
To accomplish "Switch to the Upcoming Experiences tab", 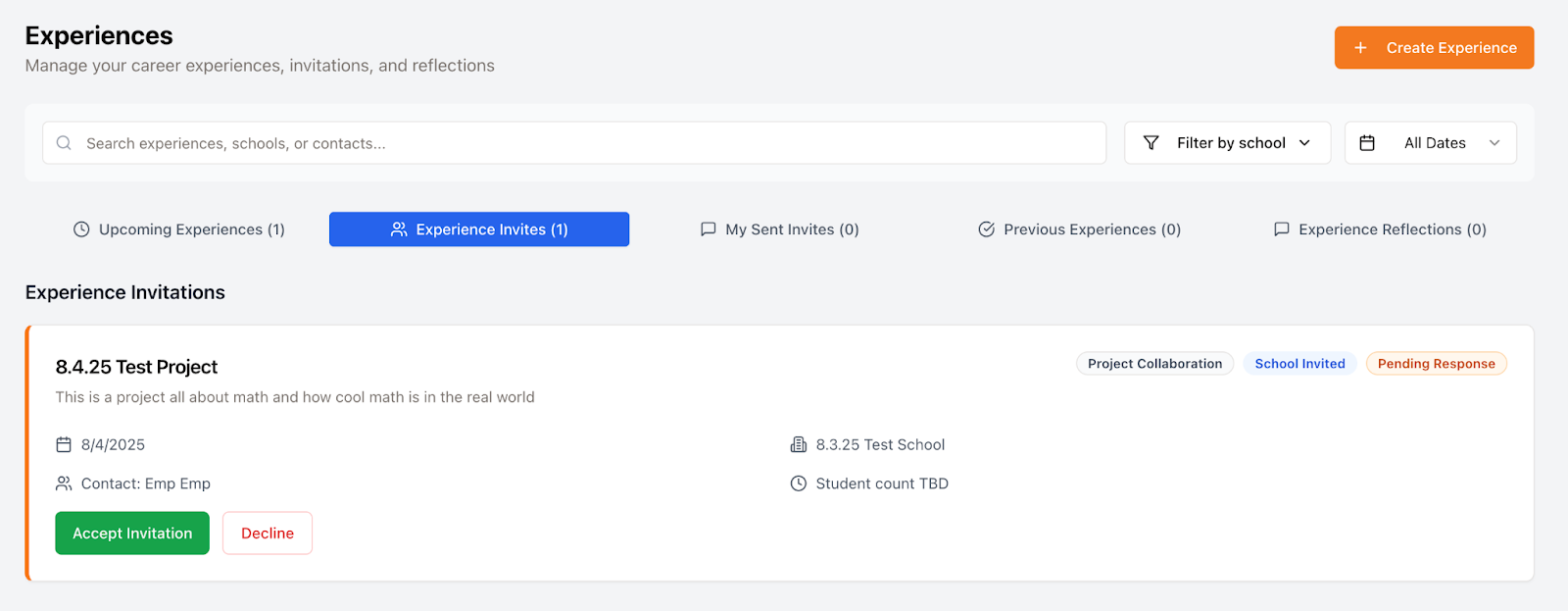I will [179, 229].
